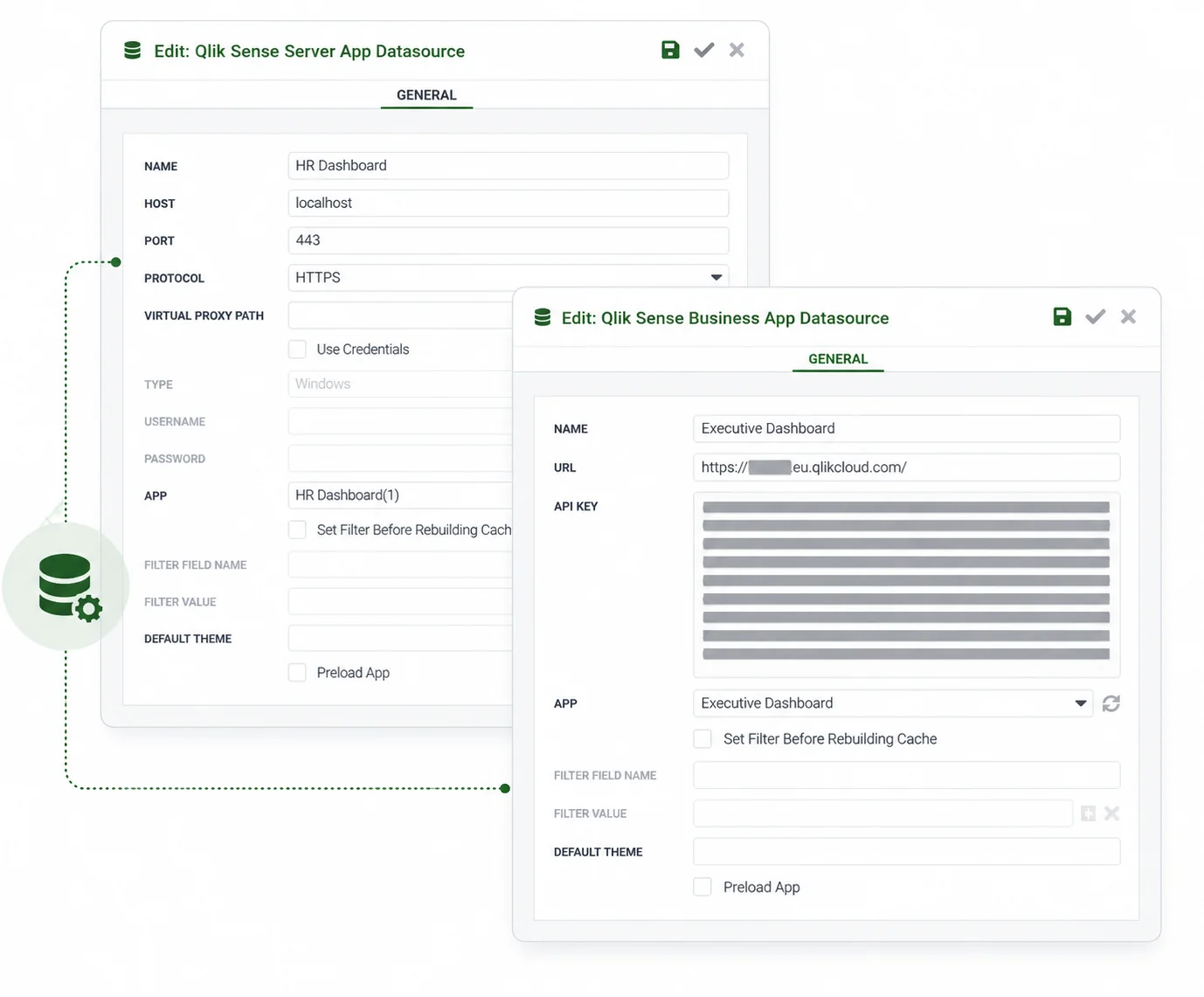Click Default Theme field in Business App dialog
This screenshot has height=997, width=1204.
click(x=907, y=852)
